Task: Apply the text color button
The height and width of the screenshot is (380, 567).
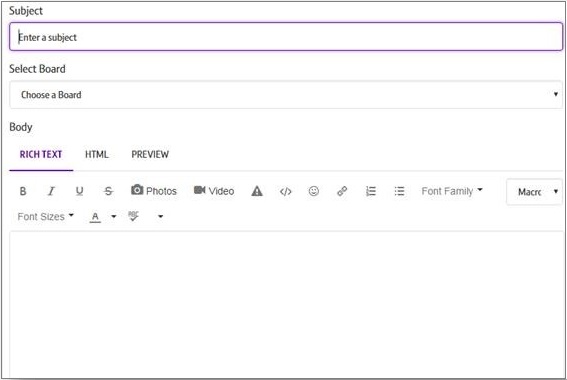Action: [95, 217]
